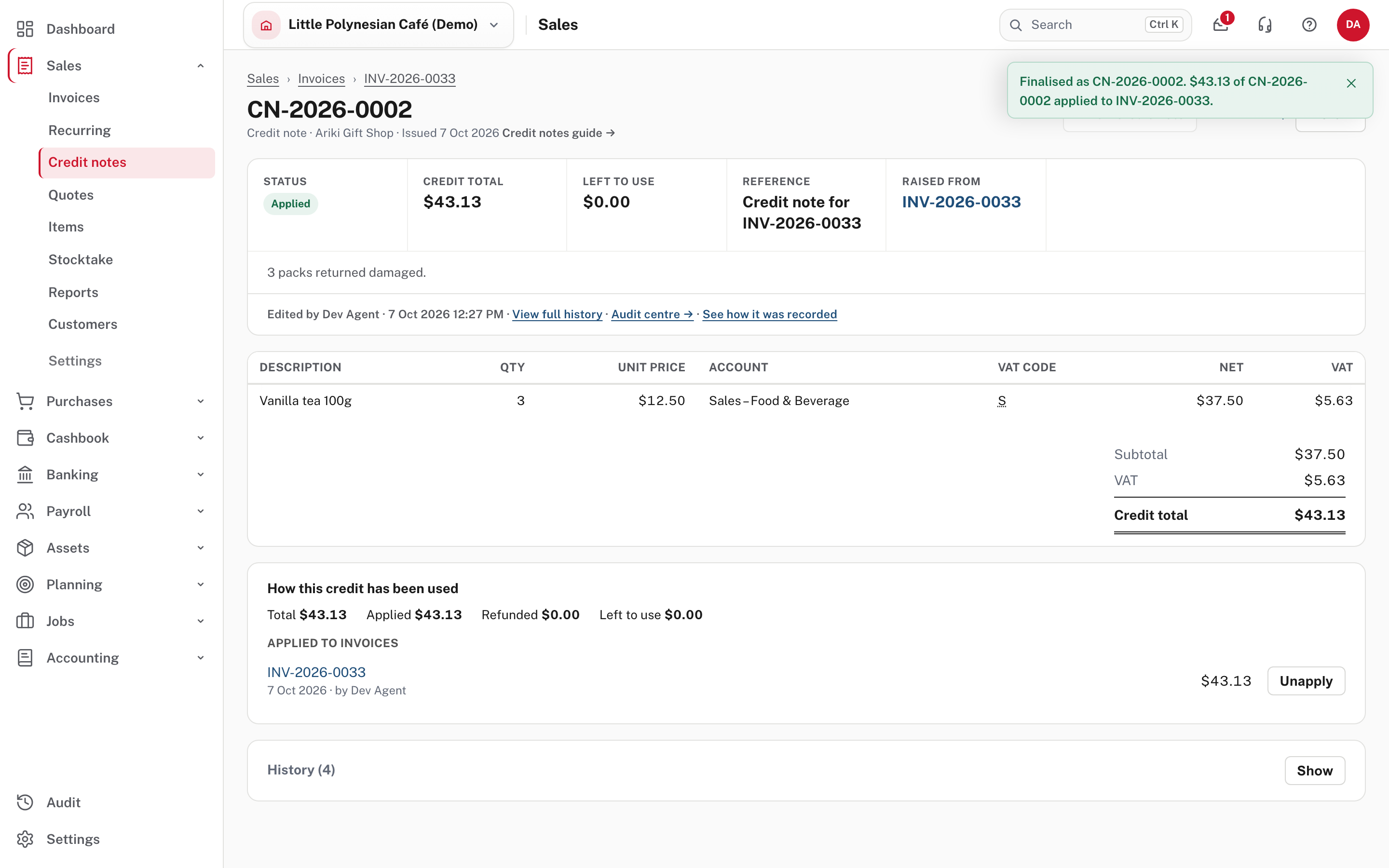Click the Planning target icon
Image resolution: width=1389 pixels, height=868 pixels.
coord(25,584)
